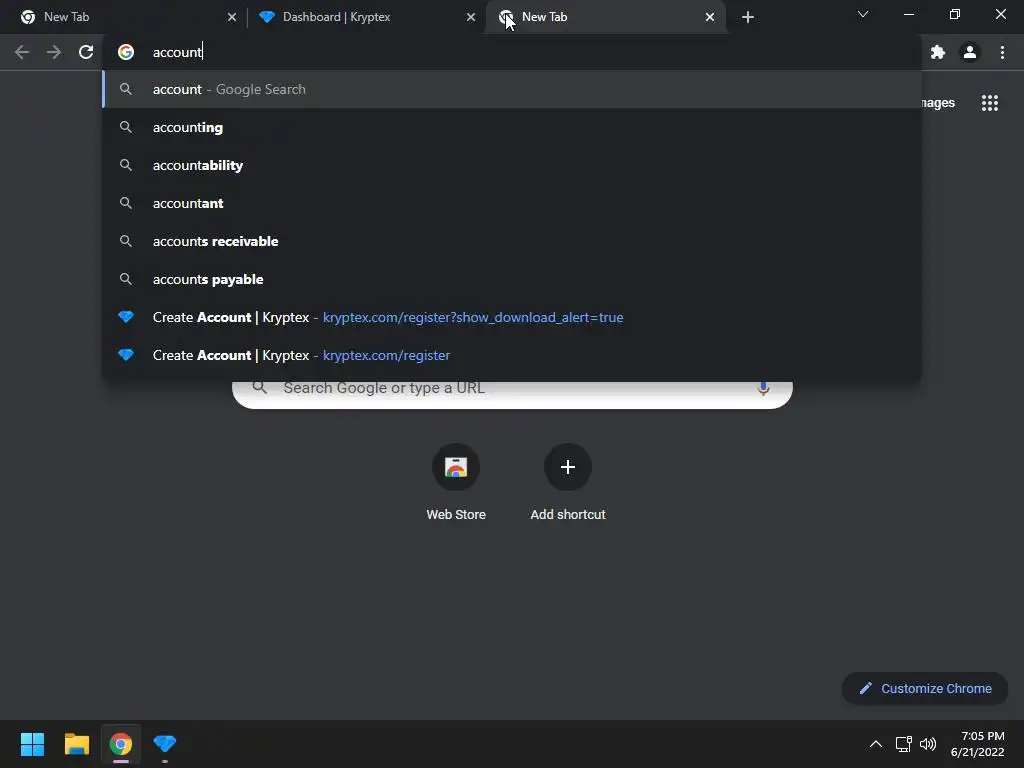Click the Add shortcut plus tile
Image resolution: width=1024 pixels, height=768 pixels.
click(568, 483)
